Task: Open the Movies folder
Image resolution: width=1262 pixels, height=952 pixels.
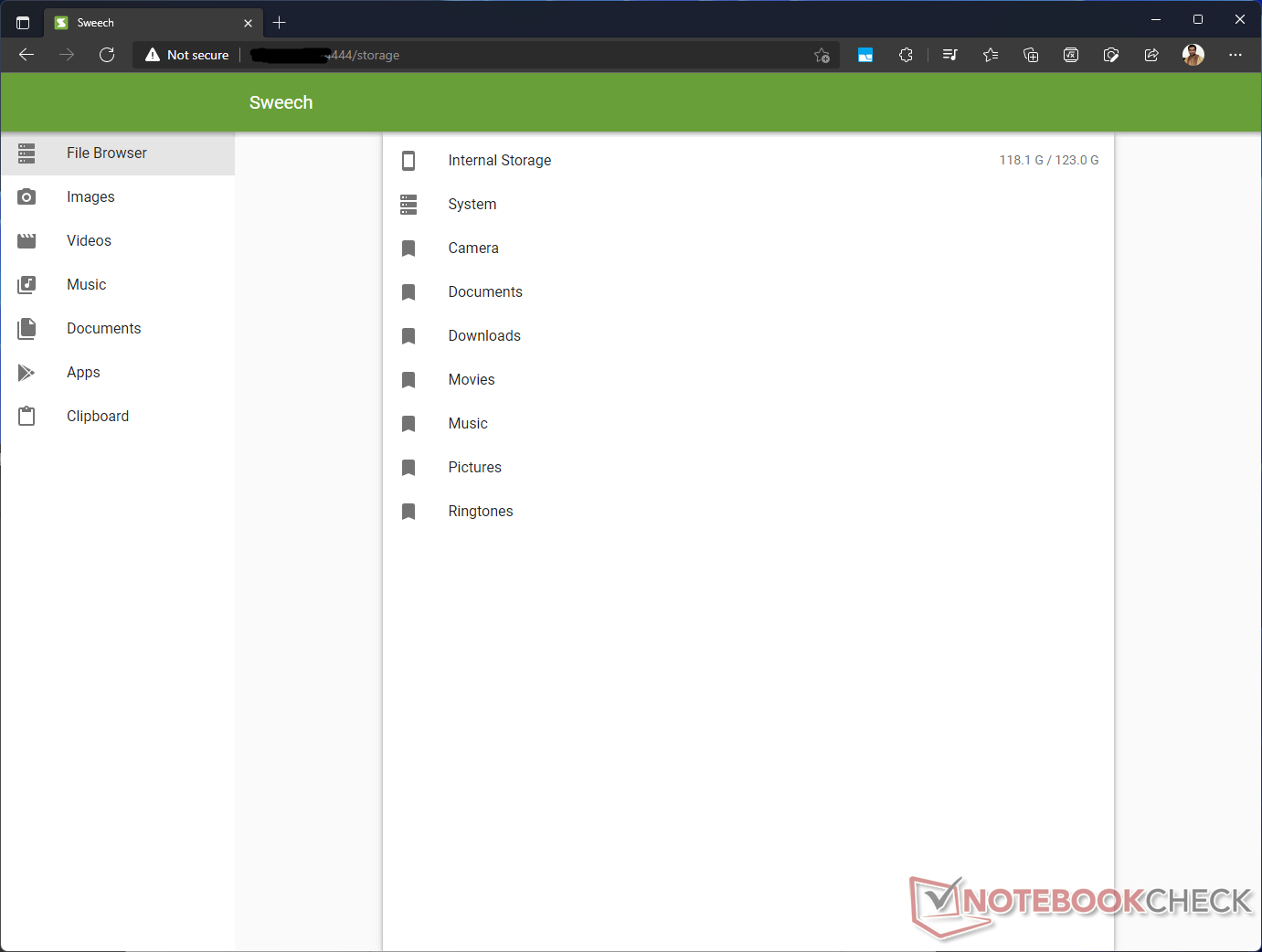Action: 748,380
